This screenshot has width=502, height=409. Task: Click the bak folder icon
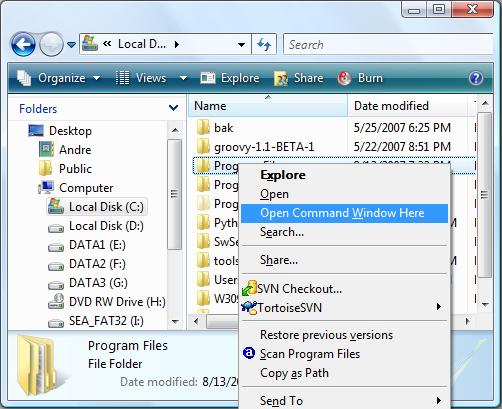(x=203, y=127)
